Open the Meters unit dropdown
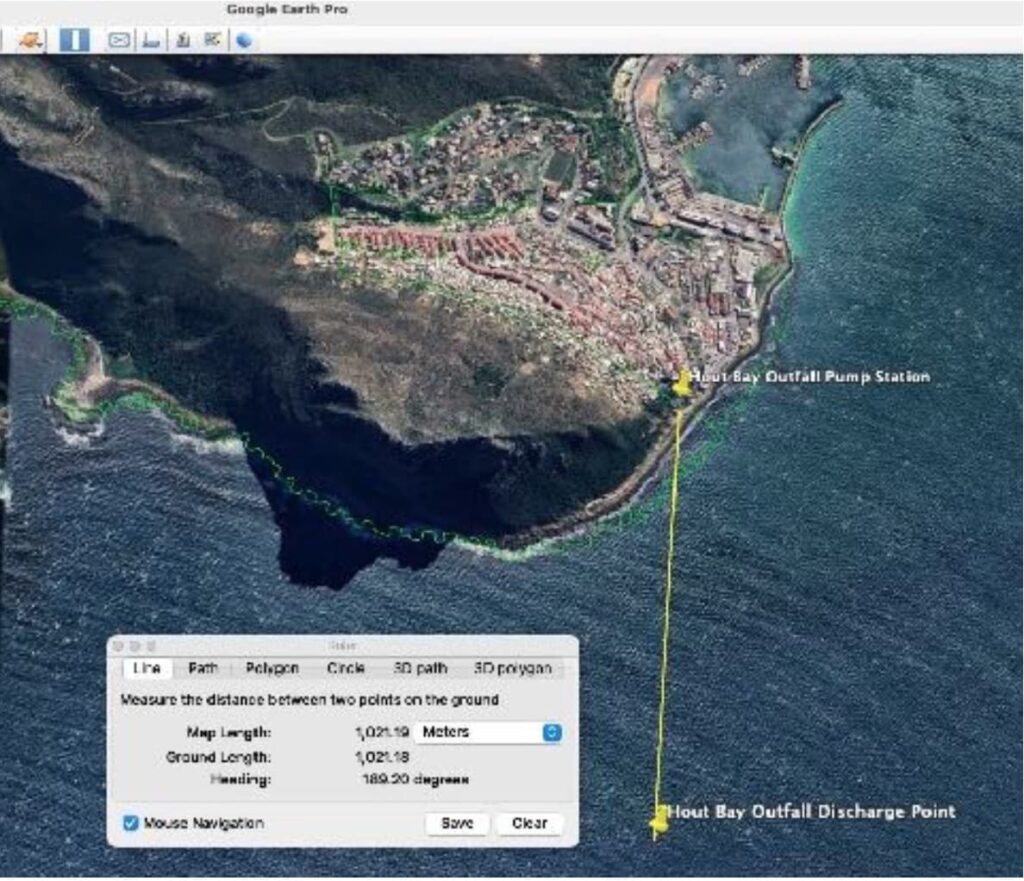This screenshot has width=1024, height=881. 487,732
